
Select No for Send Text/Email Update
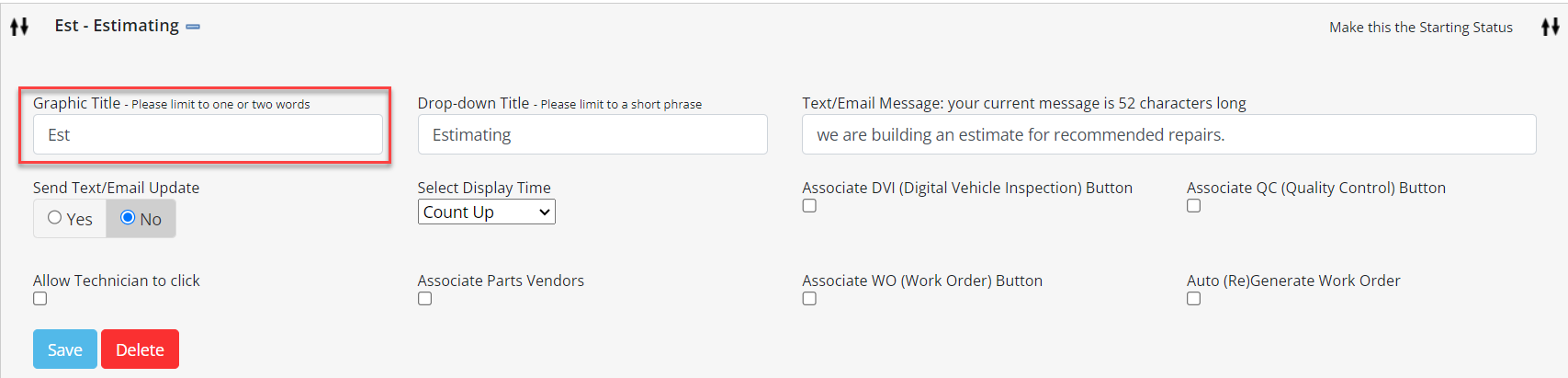[128, 218]
